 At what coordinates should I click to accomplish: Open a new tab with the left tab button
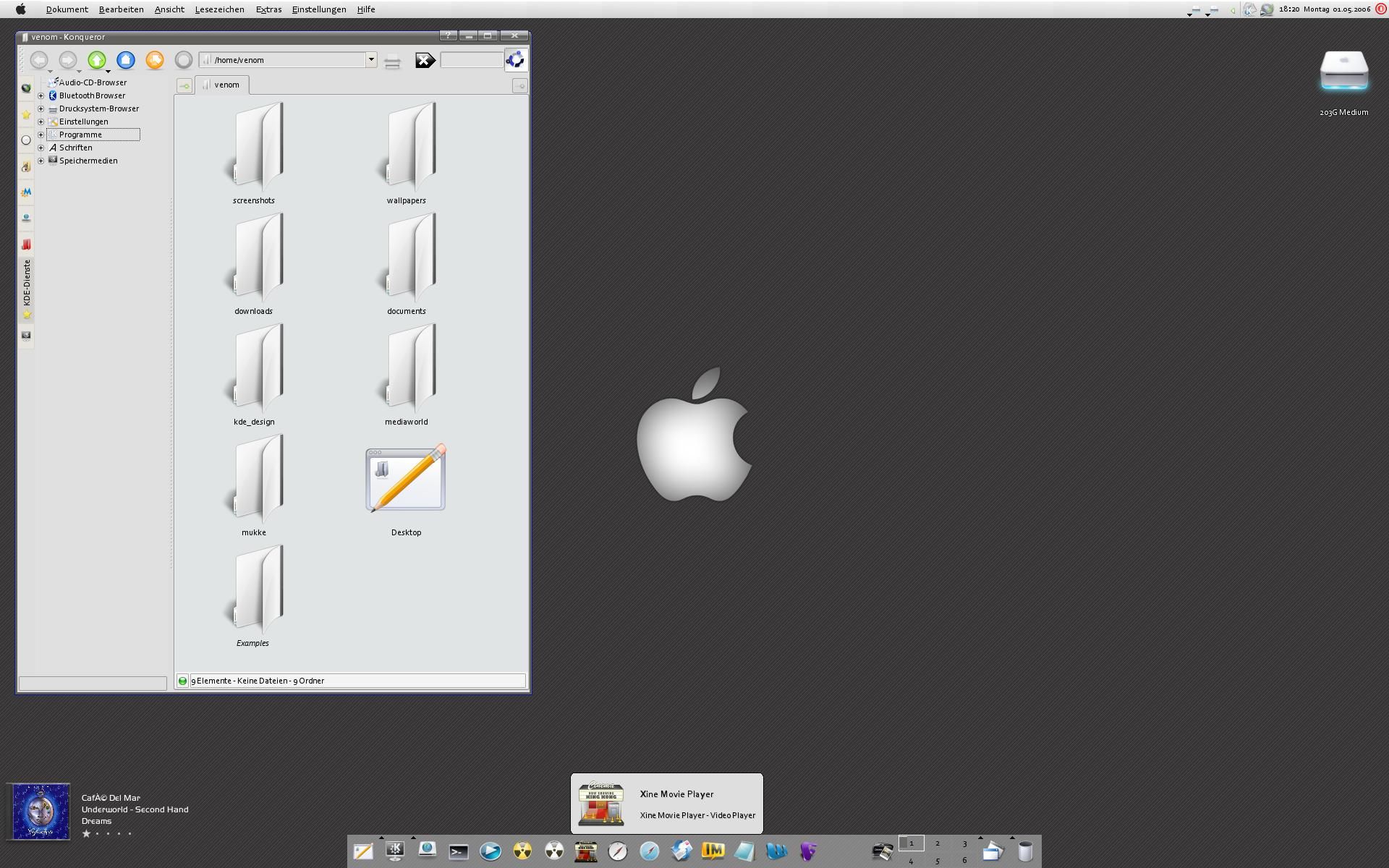(184, 86)
